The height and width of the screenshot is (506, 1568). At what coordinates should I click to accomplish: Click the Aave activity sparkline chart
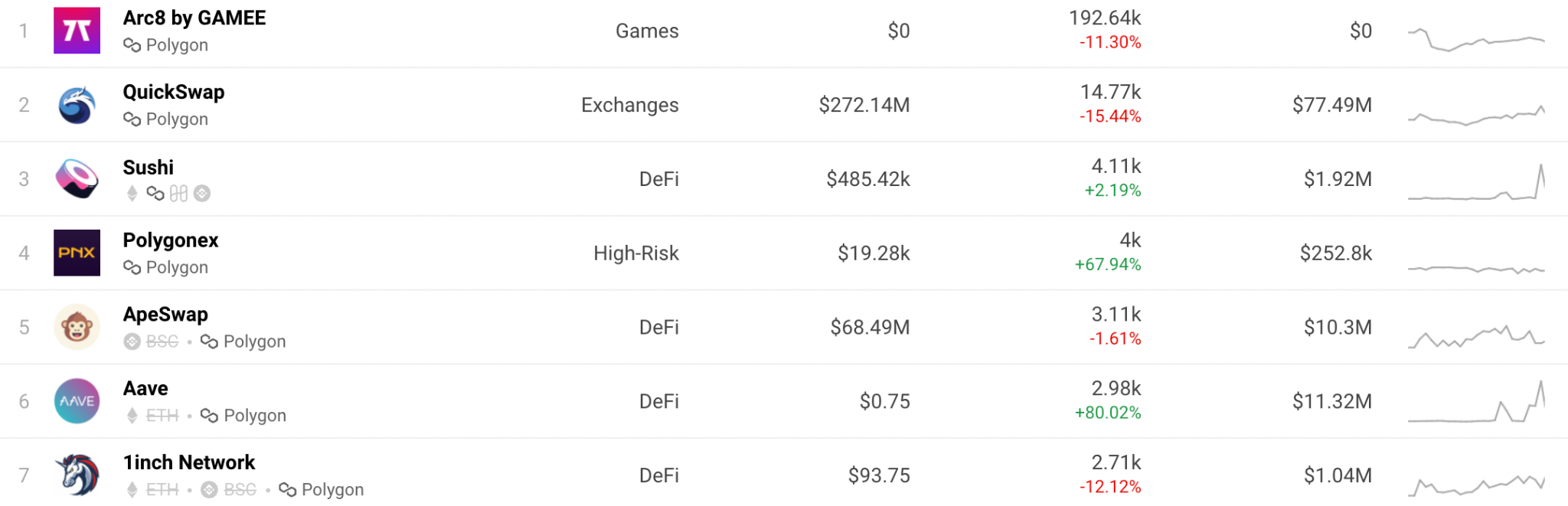coord(1476,403)
